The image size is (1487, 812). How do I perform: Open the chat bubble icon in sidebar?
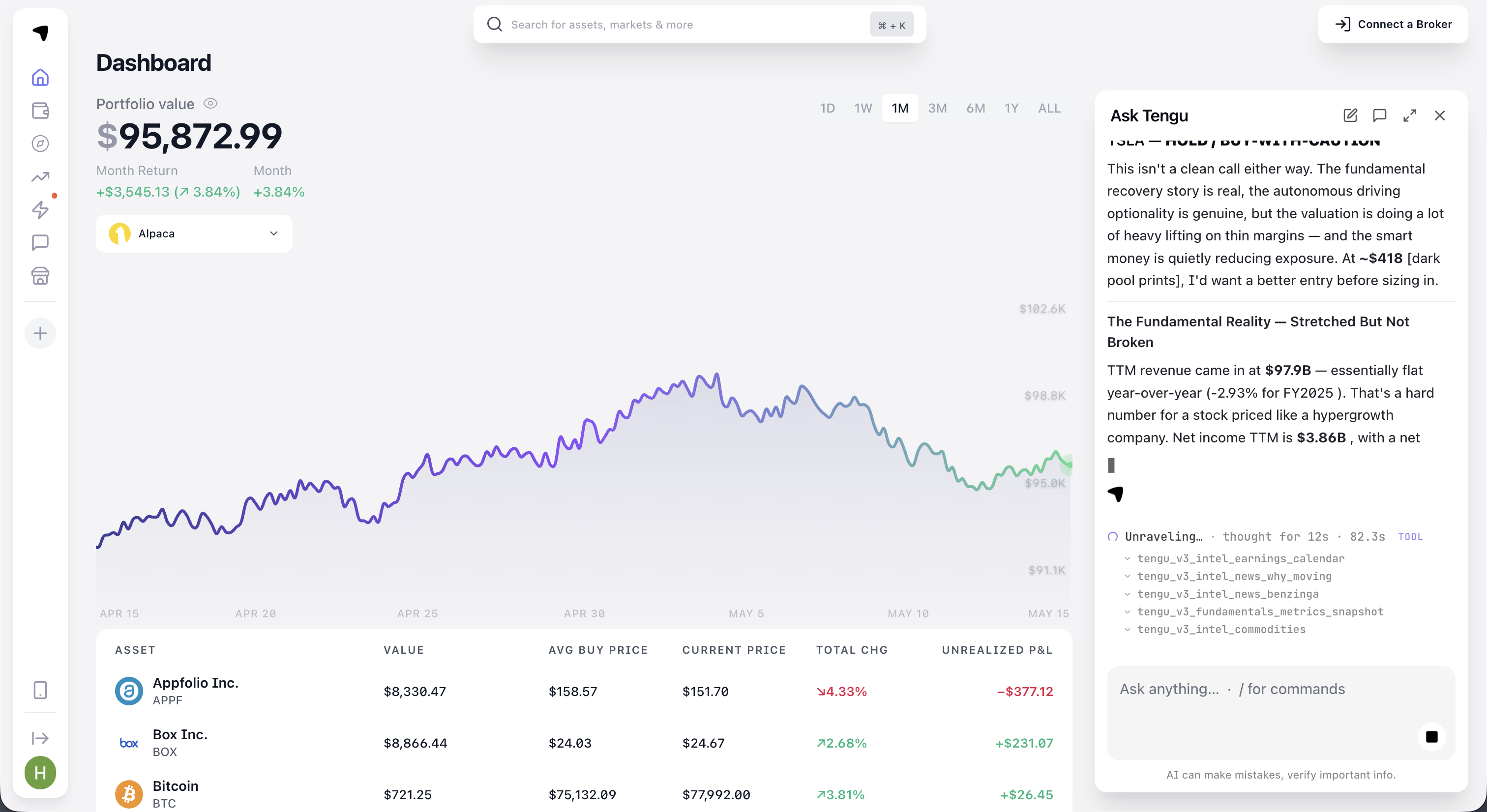pyautogui.click(x=40, y=243)
